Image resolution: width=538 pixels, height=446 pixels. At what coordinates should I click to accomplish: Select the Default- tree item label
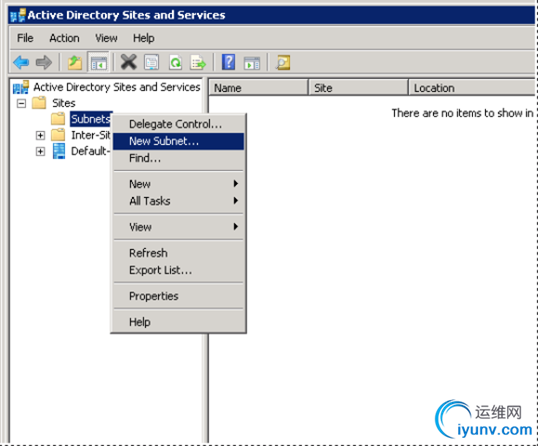(x=90, y=151)
